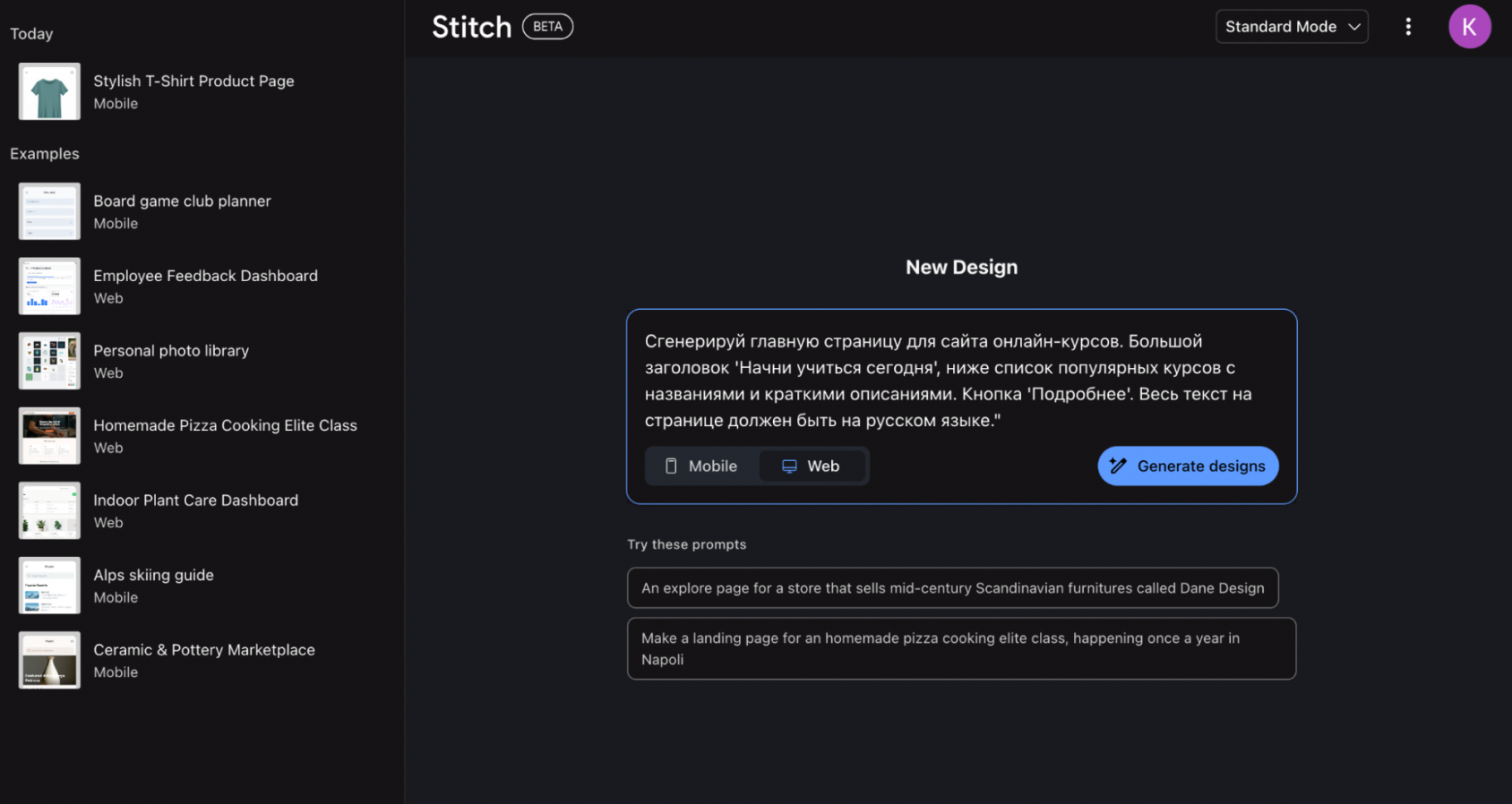Screen dimensions: 1512x804
Task: Click the Stitch logo
Action: point(471,27)
